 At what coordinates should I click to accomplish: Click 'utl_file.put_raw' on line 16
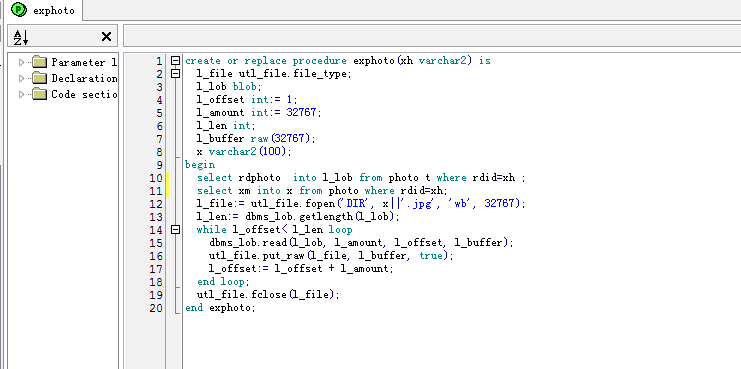tap(257, 256)
